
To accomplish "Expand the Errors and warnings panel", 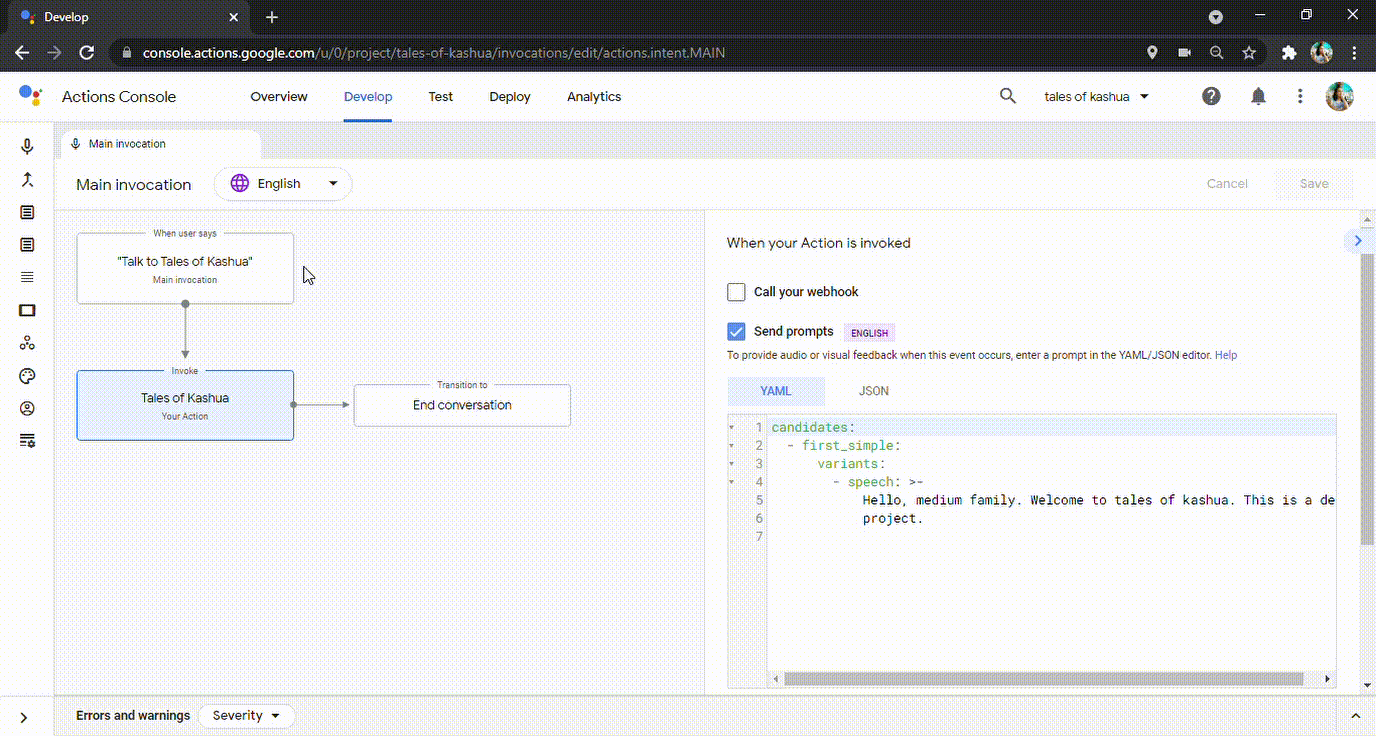I will [1356, 716].
